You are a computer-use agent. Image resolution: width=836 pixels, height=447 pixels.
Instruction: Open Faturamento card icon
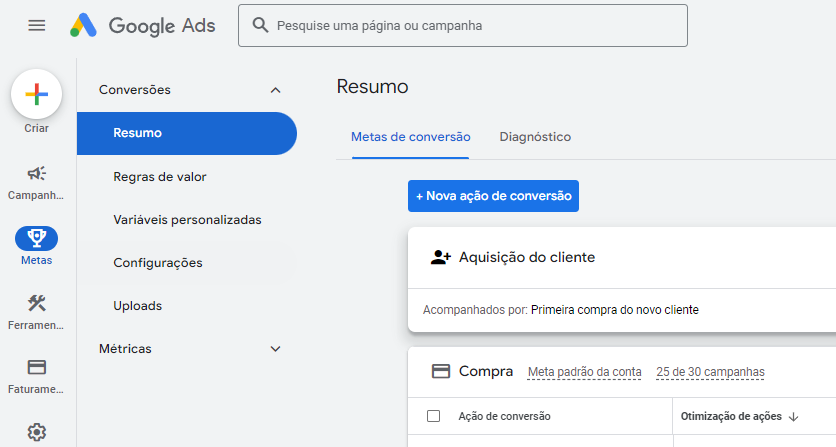pyautogui.click(x=37, y=367)
